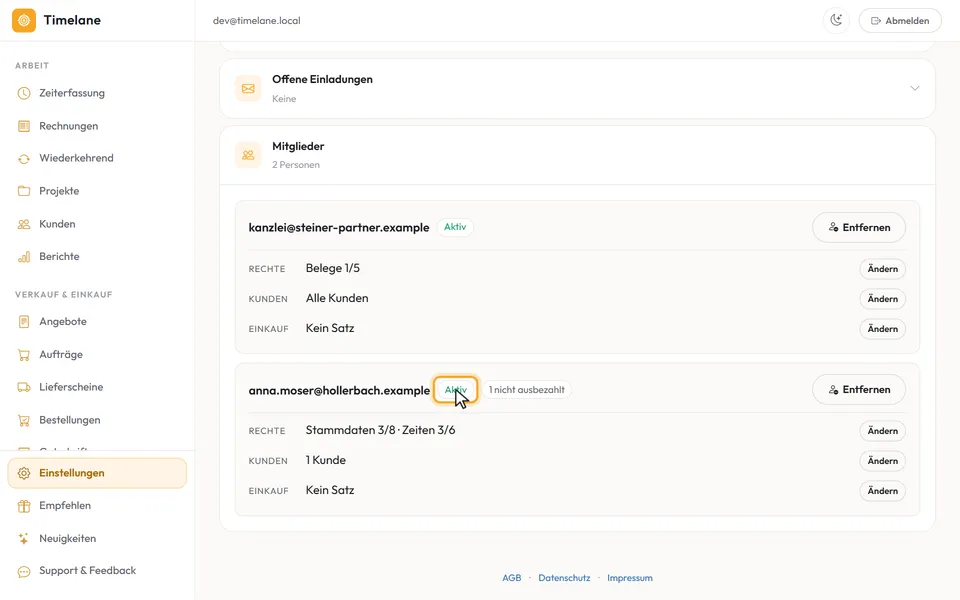This screenshot has width=960, height=600.
Task: Click the '2 Personen' member count text
Action: (x=296, y=165)
